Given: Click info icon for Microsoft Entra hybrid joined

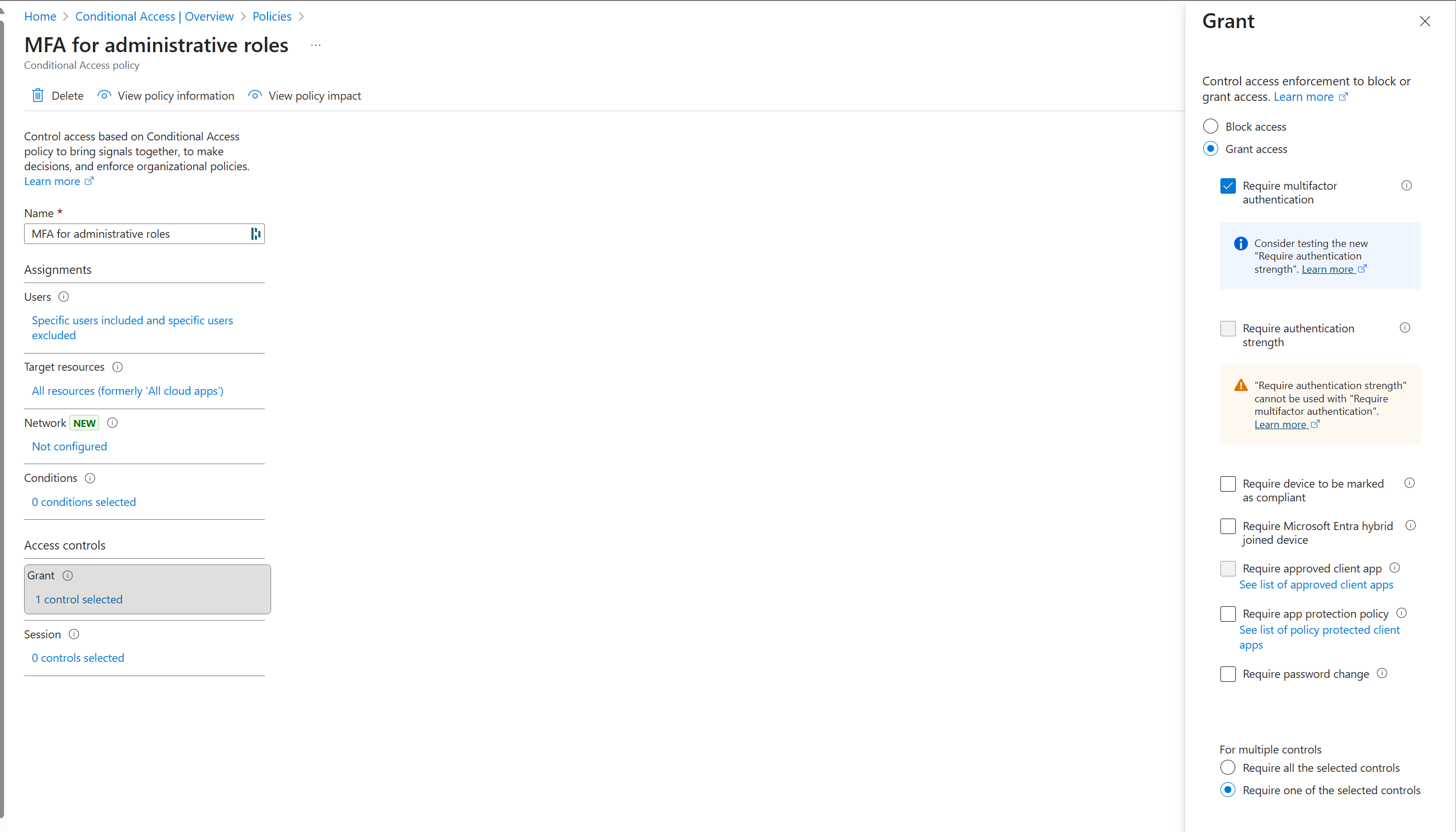Looking at the screenshot, I should pyautogui.click(x=1411, y=525).
